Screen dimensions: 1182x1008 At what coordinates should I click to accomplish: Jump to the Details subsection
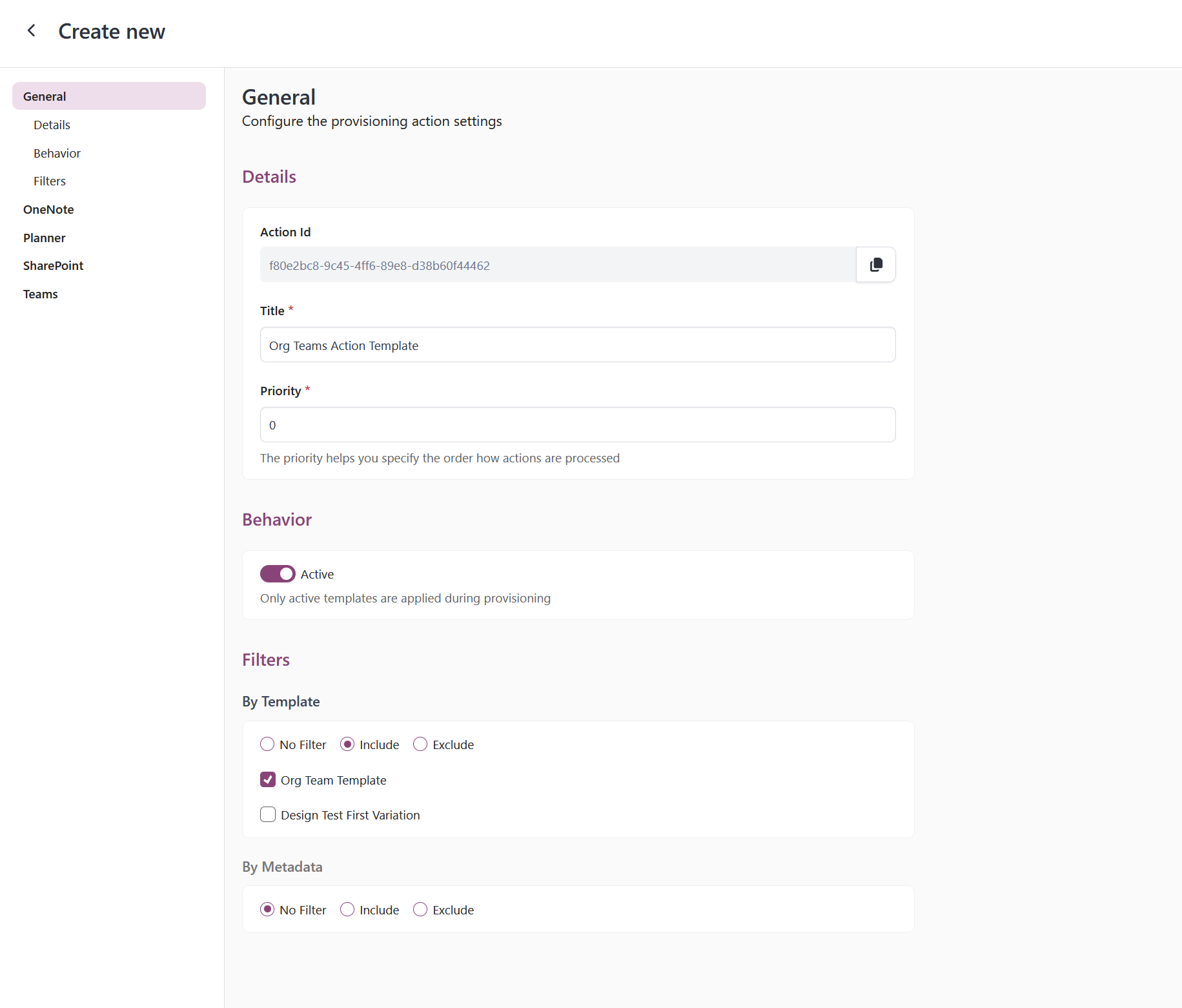tap(52, 125)
